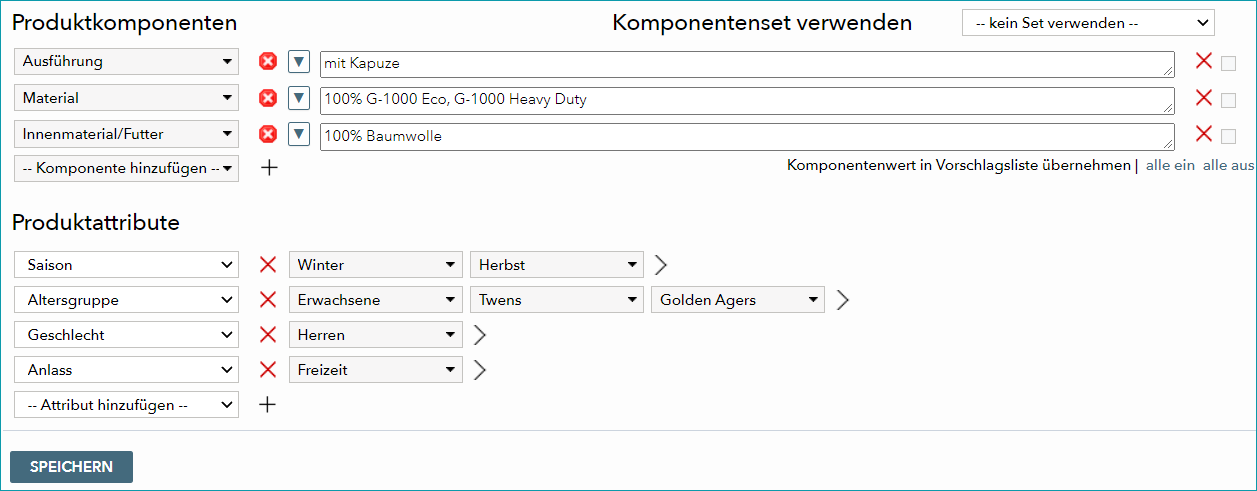
Task: Change the Erwachsene age group dropdown
Action: pos(376,300)
